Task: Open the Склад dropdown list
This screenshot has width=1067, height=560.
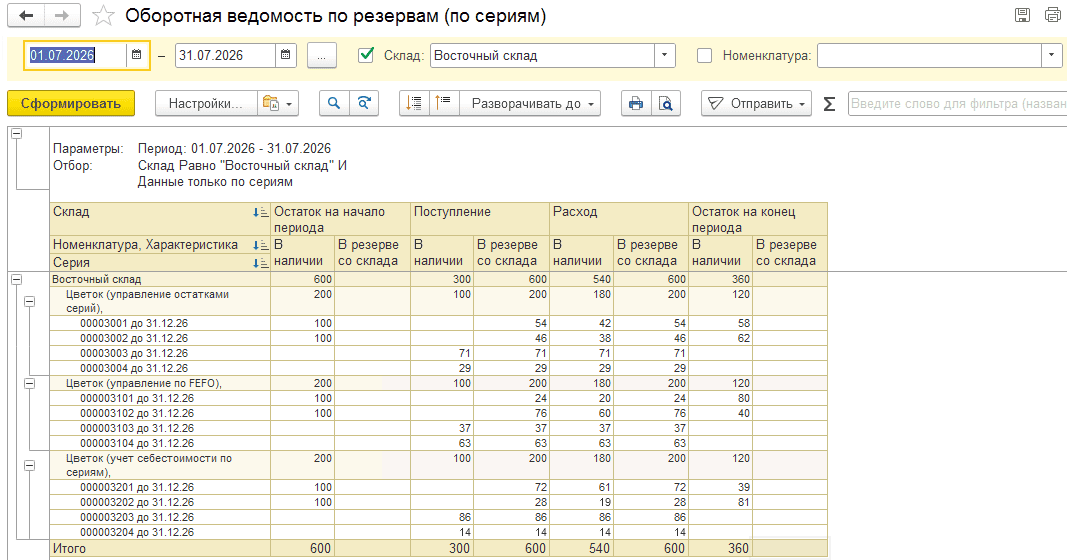Action: click(665, 56)
